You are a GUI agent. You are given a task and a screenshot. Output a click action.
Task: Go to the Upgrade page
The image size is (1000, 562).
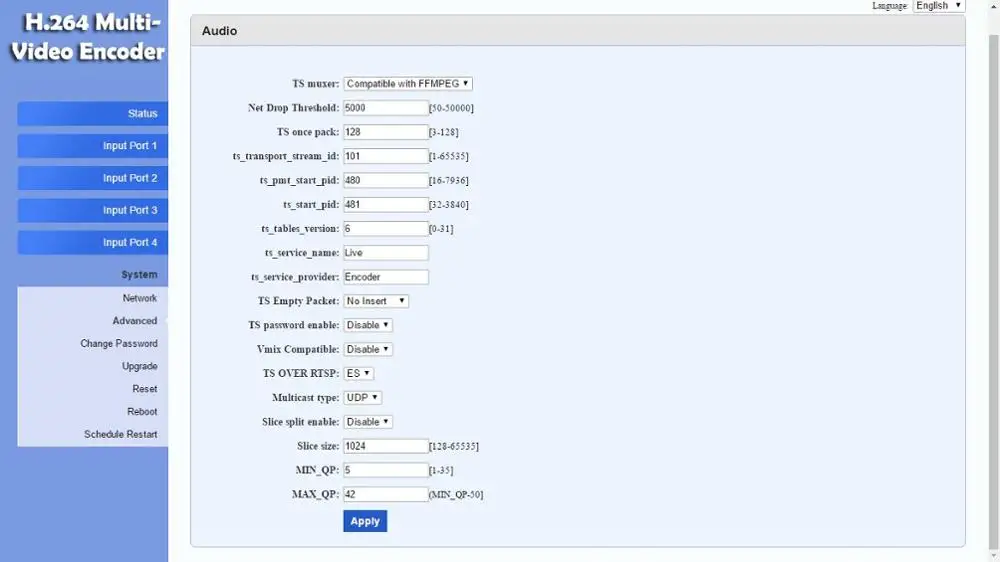pyautogui.click(x=140, y=366)
